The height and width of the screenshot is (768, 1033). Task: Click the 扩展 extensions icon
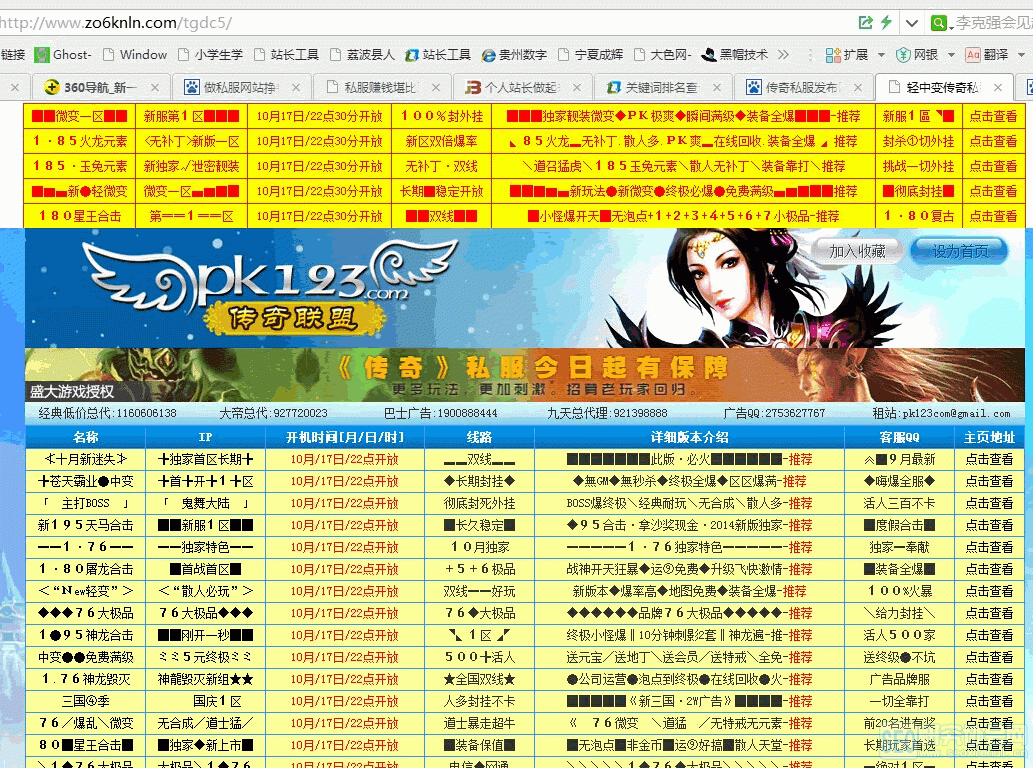pyautogui.click(x=832, y=55)
